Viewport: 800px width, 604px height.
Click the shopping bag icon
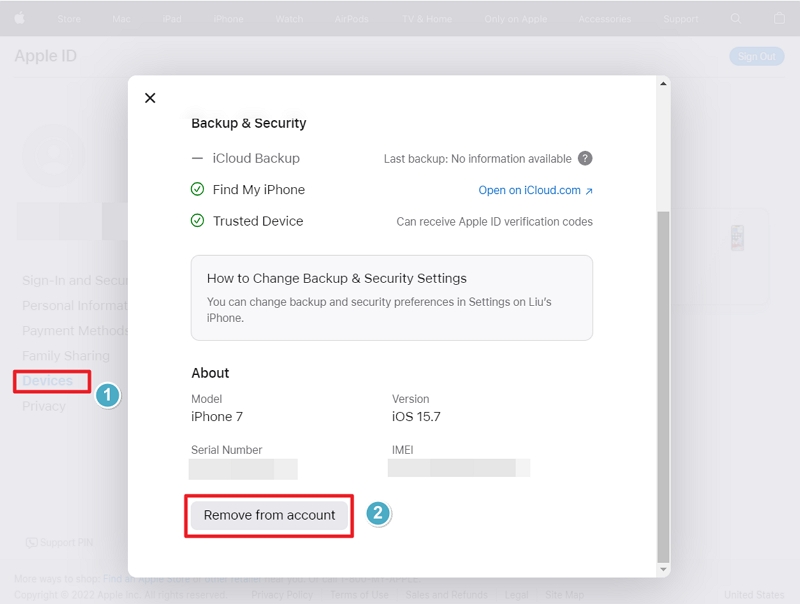pyautogui.click(x=779, y=18)
